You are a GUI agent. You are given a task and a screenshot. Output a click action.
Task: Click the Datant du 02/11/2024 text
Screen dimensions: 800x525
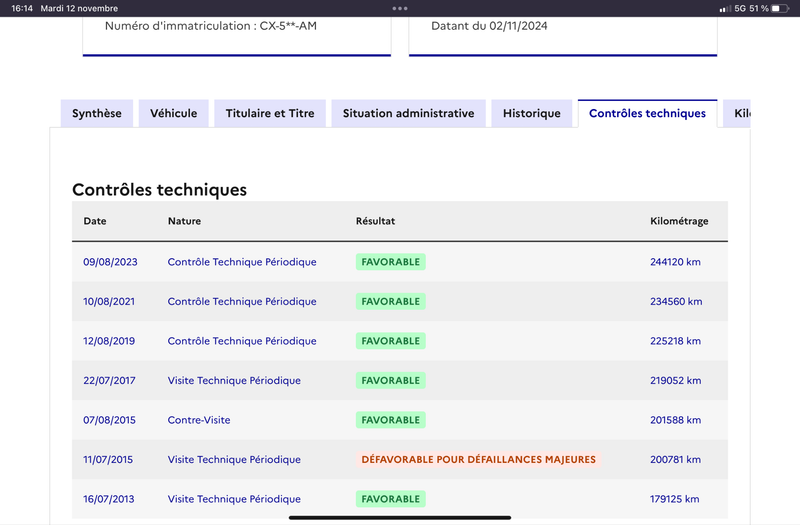tap(489, 26)
